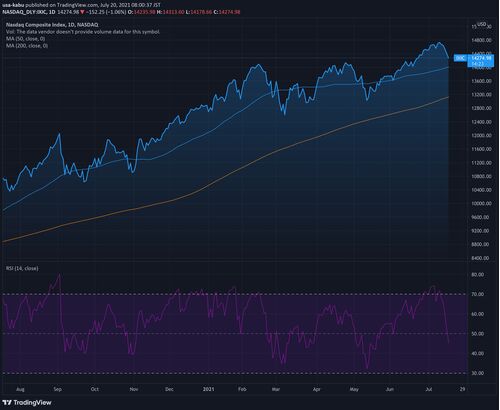Click the NASDAQ_DLY:IXIC, 1D ticker text
Viewport: 500px width, 410px height.
click(x=29, y=12)
